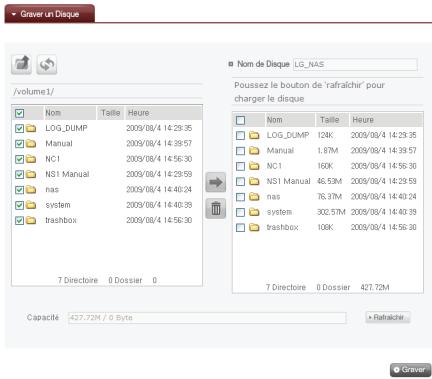The height and width of the screenshot is (379, 432).
Task: Click the 76.37M size of nas
Action: (329, 196)
